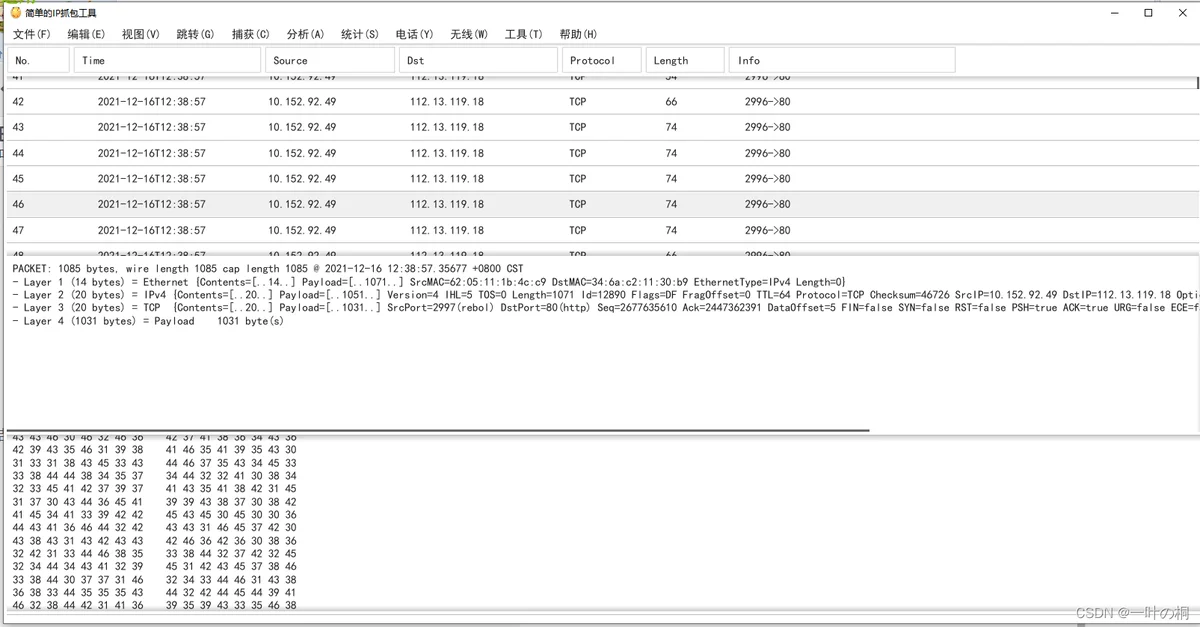Open the 编辑(E) menu
This screenshot has height=627, width=1200.
pos(86,34)
